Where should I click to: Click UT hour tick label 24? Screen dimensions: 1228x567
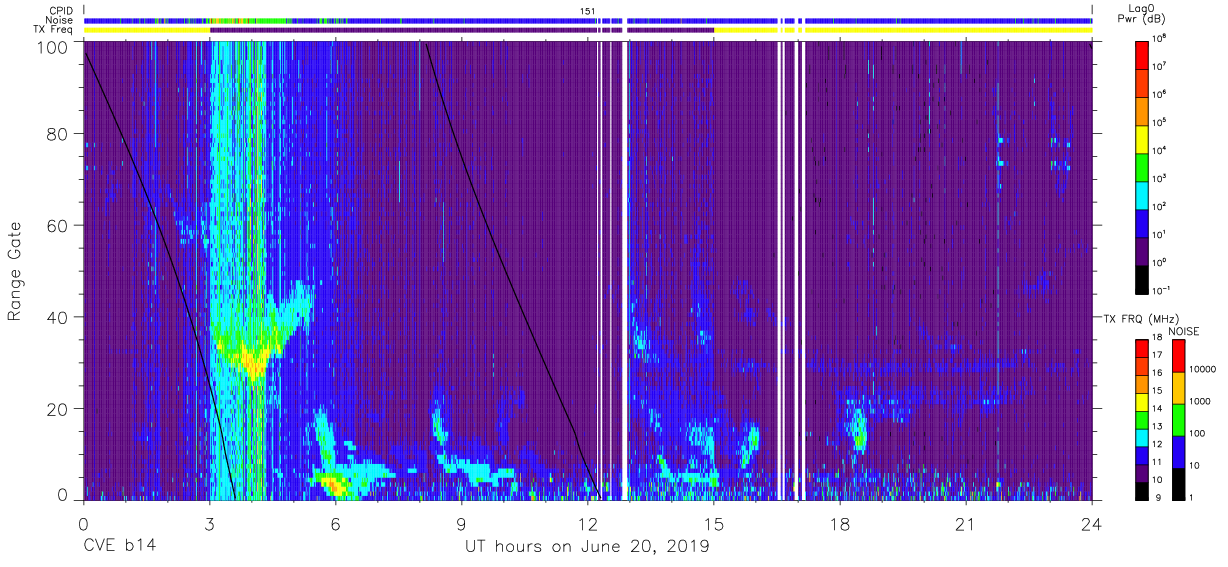click(1092, 524)
